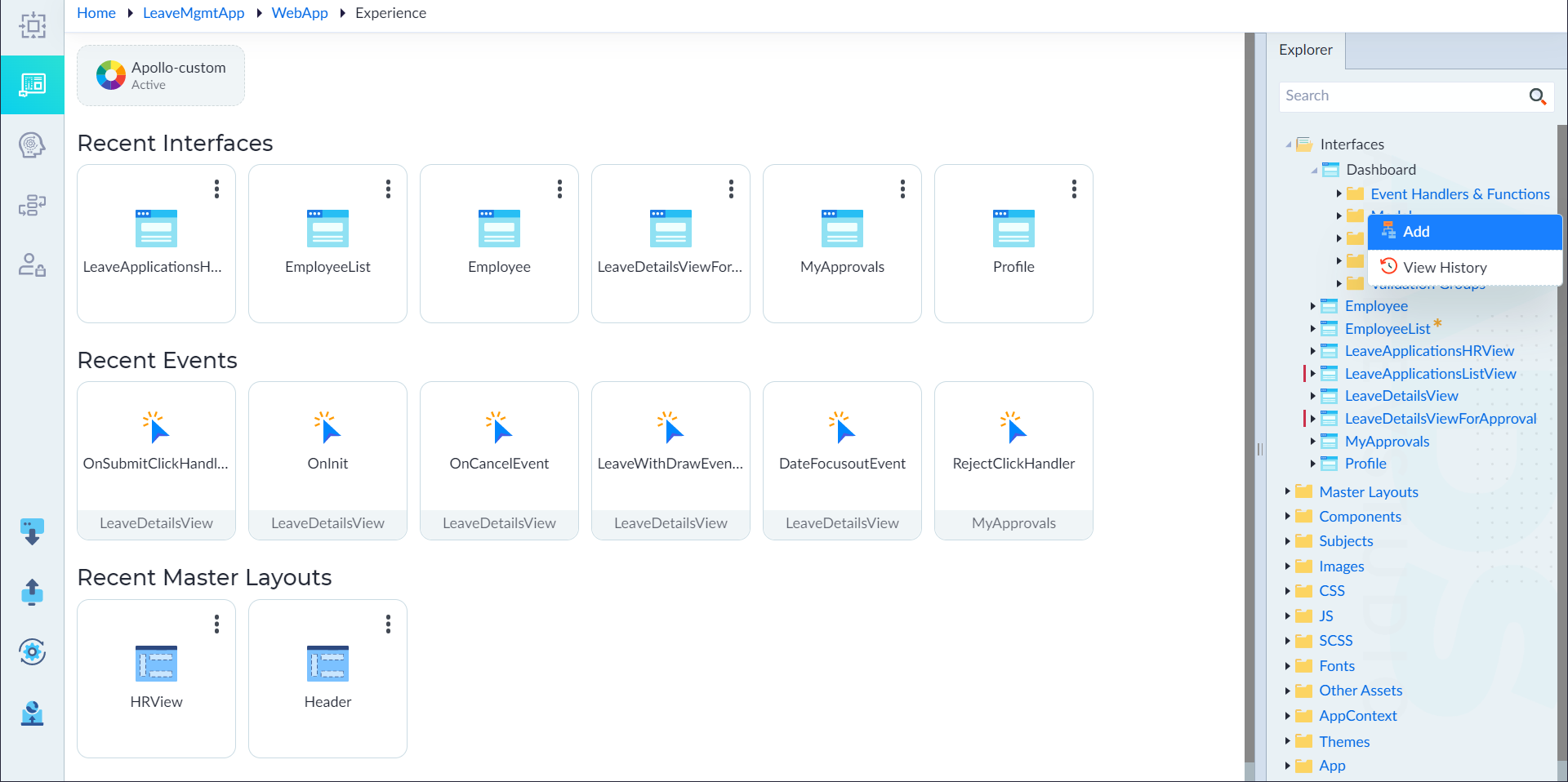
Task: Go to Home in the breadcrumb
Action: 96,13
